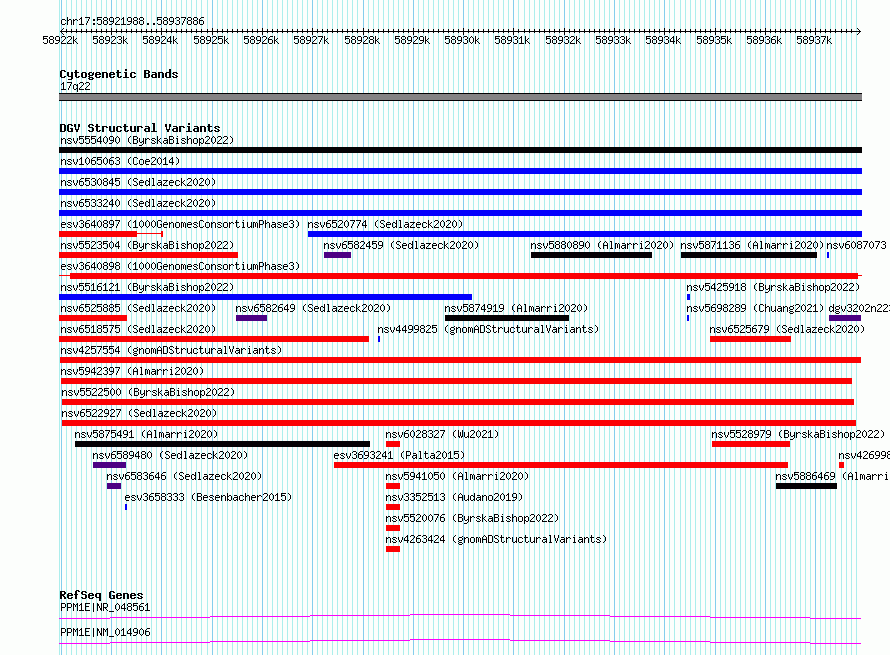Image resolution: width=890 pixels, height=655 pixels.
Task: Click the 58937k ruler tick label
Action: click(814, 40)
